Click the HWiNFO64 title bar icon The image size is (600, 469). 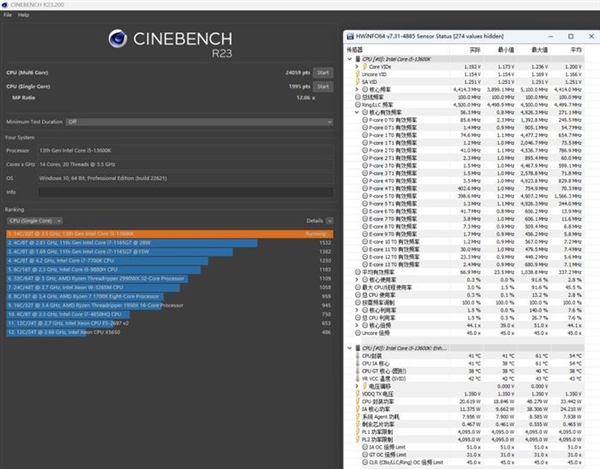point(351,36)
